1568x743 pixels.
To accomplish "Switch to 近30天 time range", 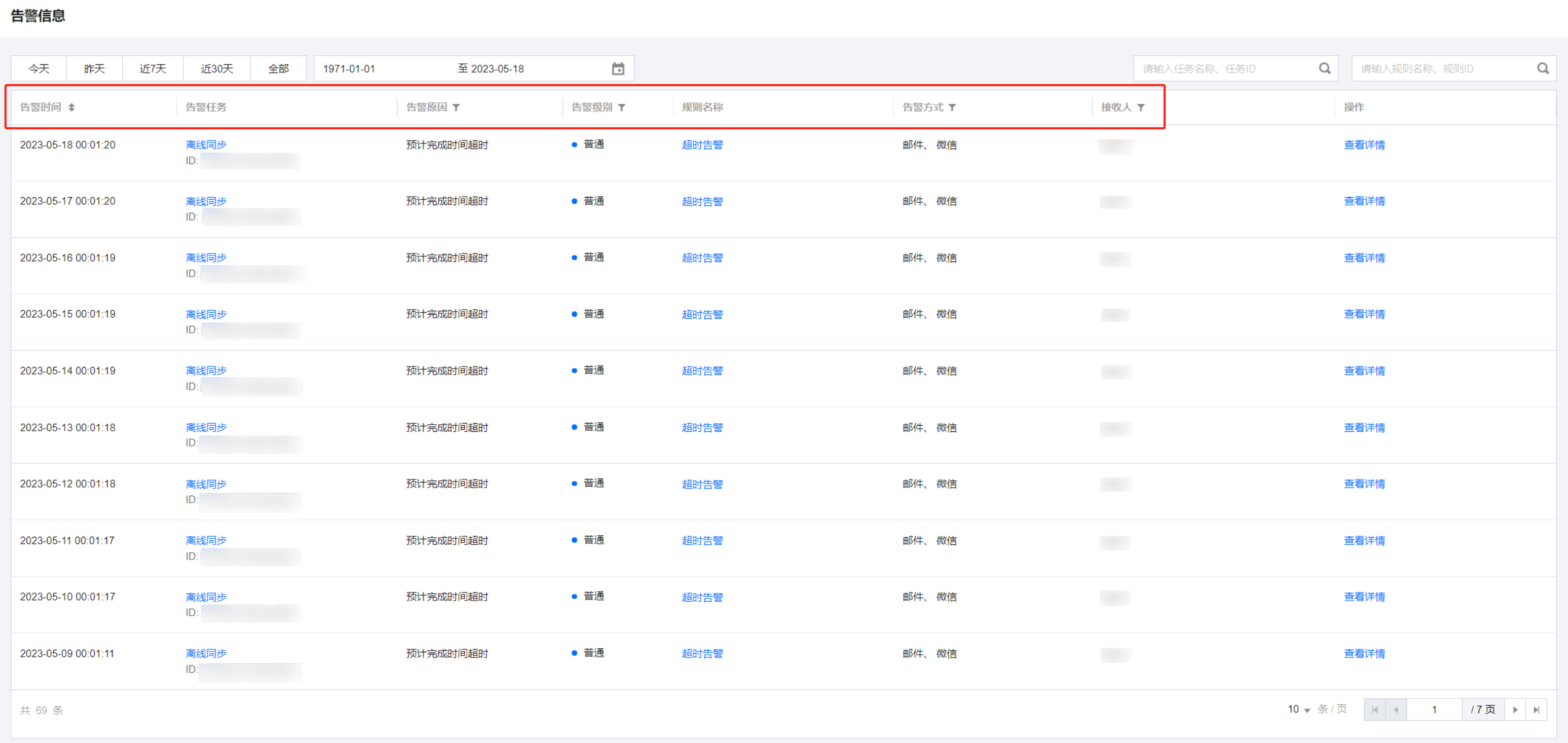I will point(217,69).
